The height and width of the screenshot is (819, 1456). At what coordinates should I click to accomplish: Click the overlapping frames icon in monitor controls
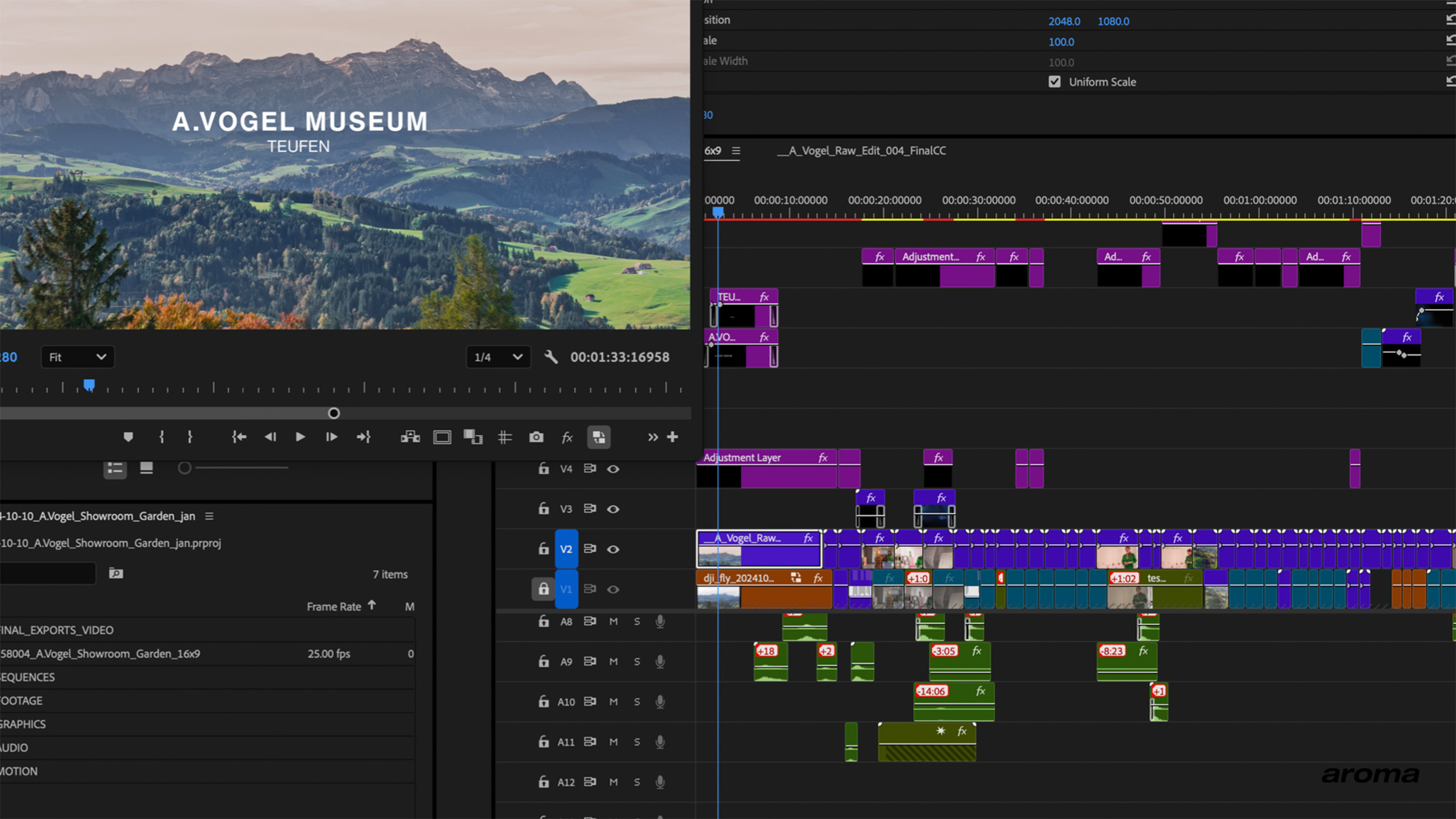(x=473, y=437)
